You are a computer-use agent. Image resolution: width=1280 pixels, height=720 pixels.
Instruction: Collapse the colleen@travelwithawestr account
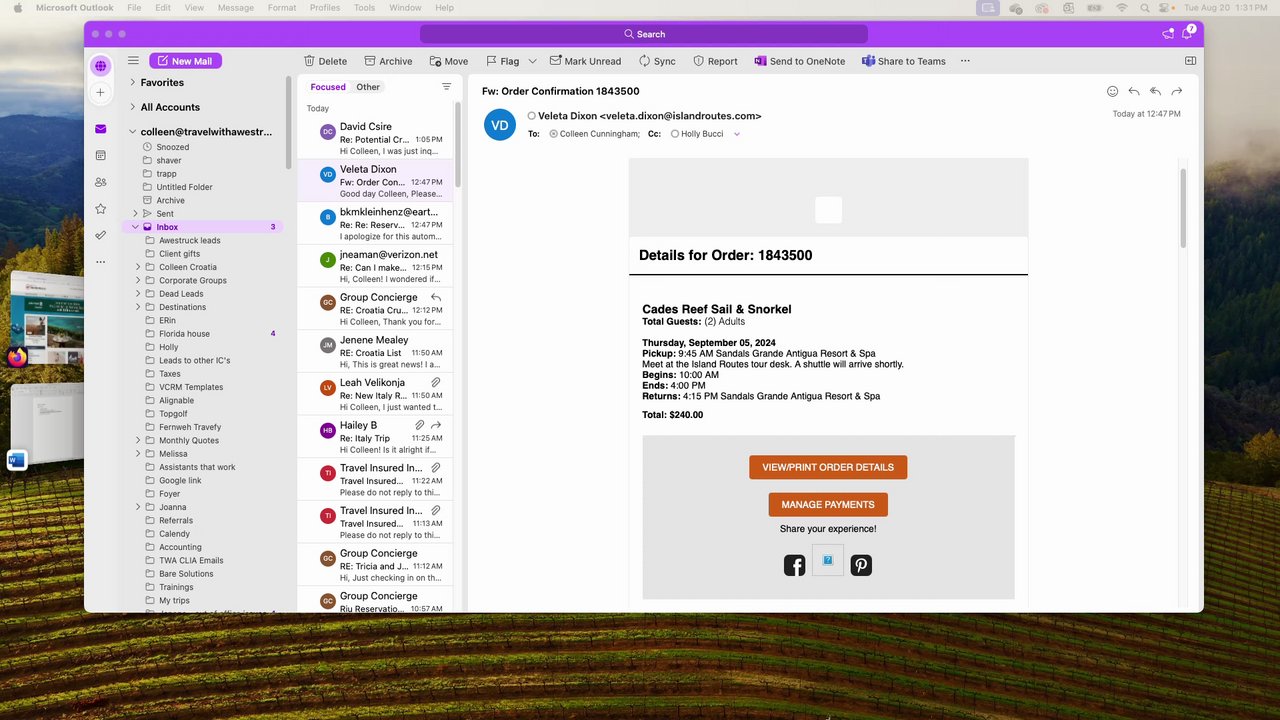[132, 132]
